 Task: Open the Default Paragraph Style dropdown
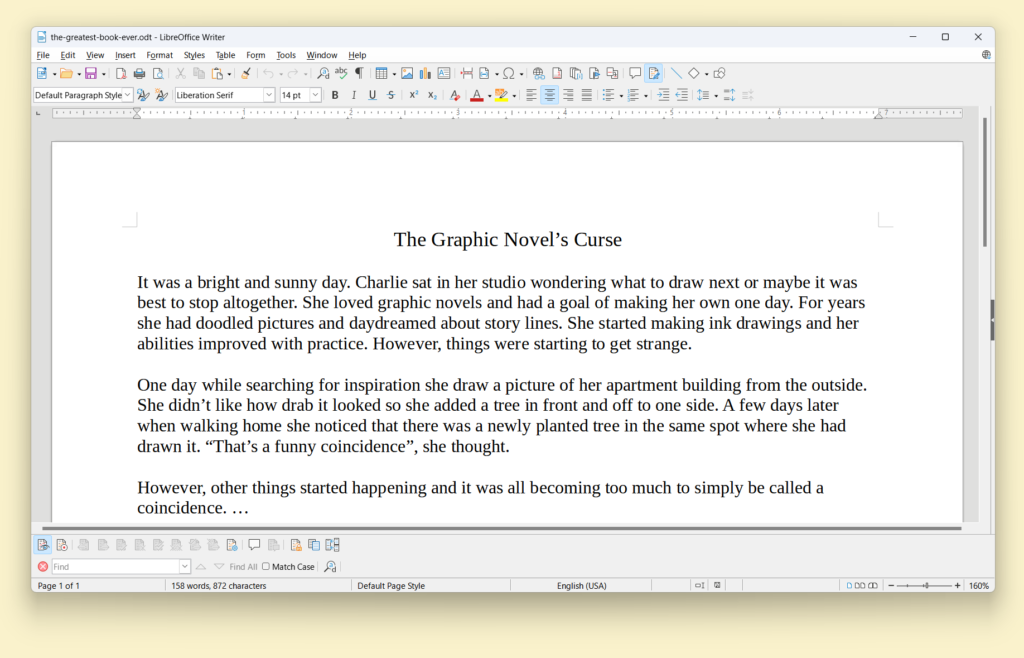127,95
